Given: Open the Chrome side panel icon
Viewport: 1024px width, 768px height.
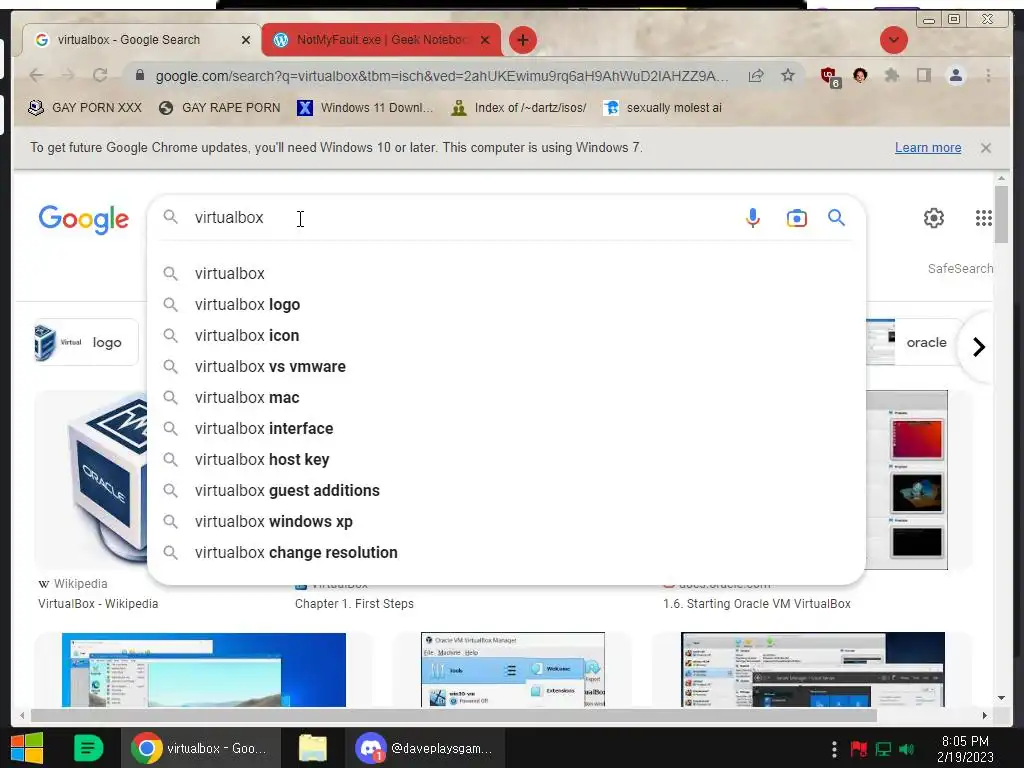Looking at the screenshot, I should click(923, 75).
